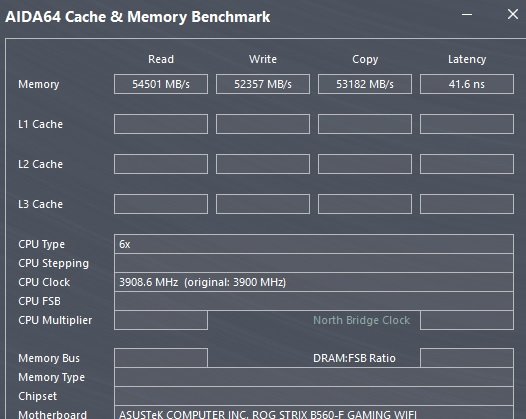Click the North Bridge Clock value field
The width and height of the screenshot is (526, 419).
[467, 320]
